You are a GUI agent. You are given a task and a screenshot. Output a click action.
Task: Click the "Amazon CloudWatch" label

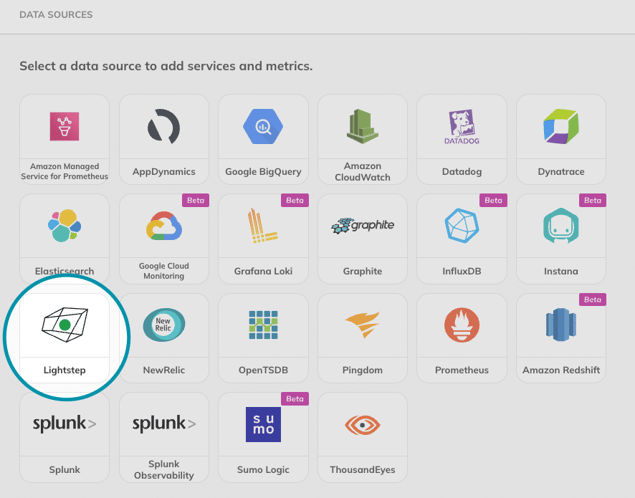(x=362, y=172)
